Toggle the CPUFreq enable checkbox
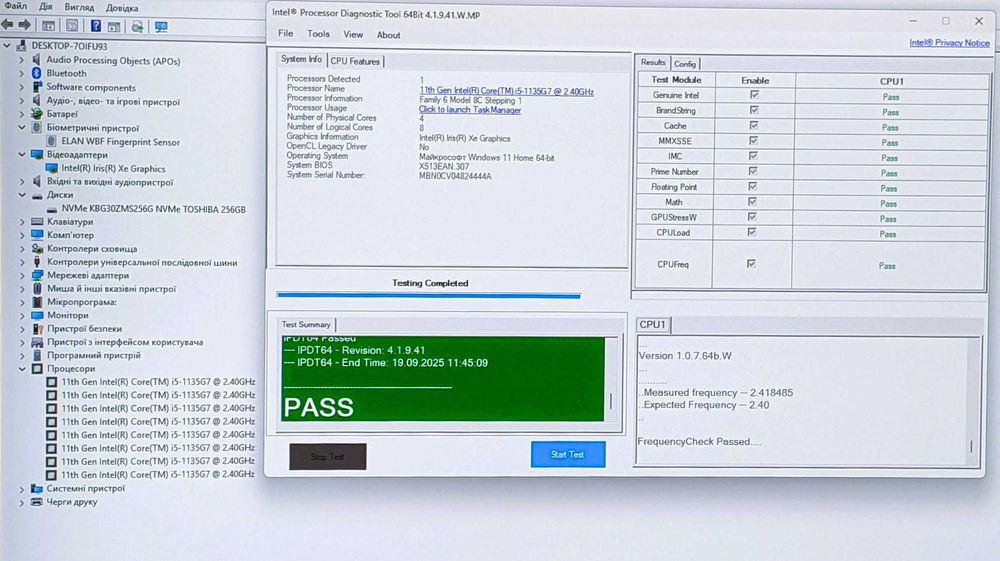1000x561 pixels. coord(751,263)
